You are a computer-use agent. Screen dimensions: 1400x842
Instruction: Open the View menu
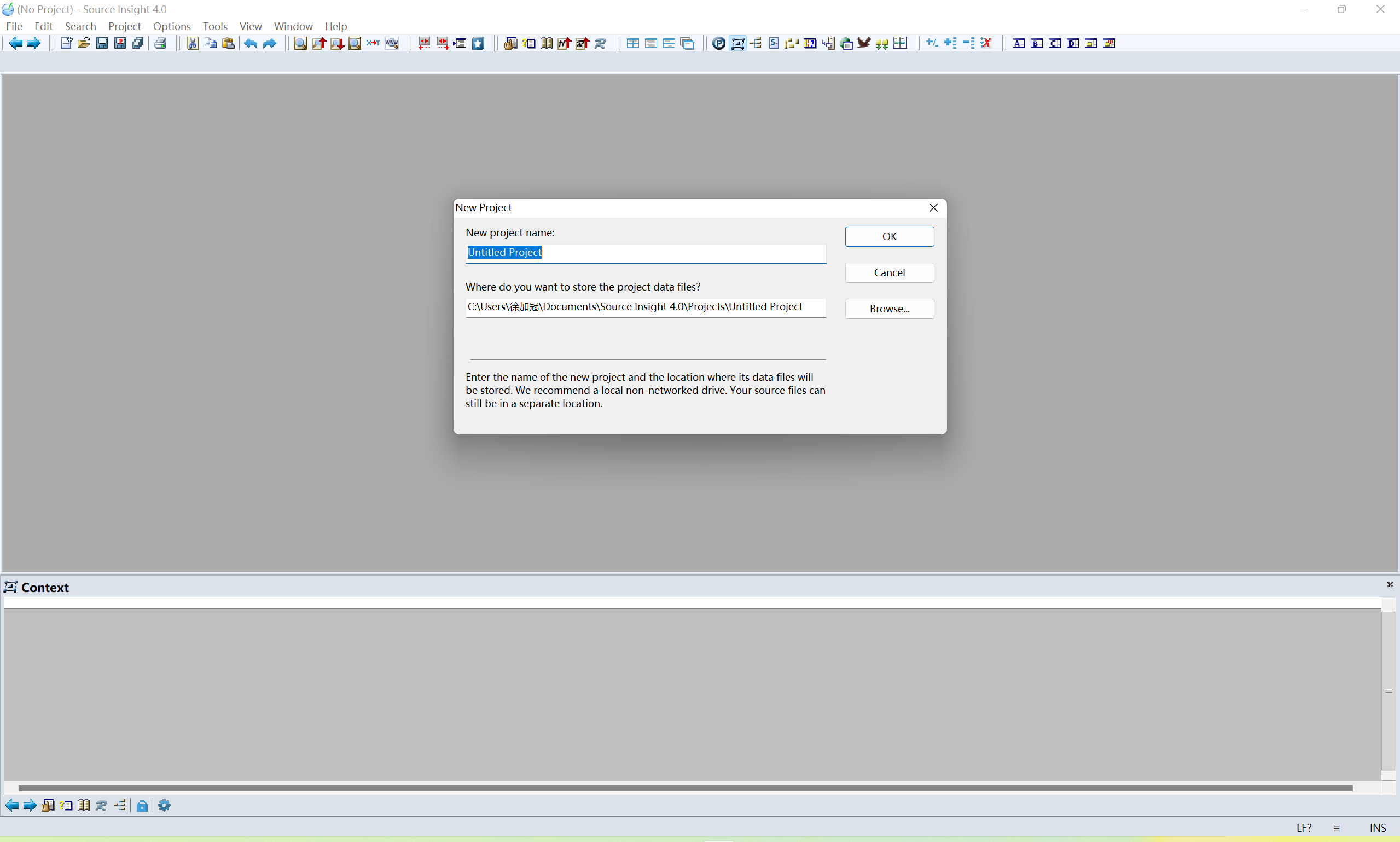(x=251, y=26)
